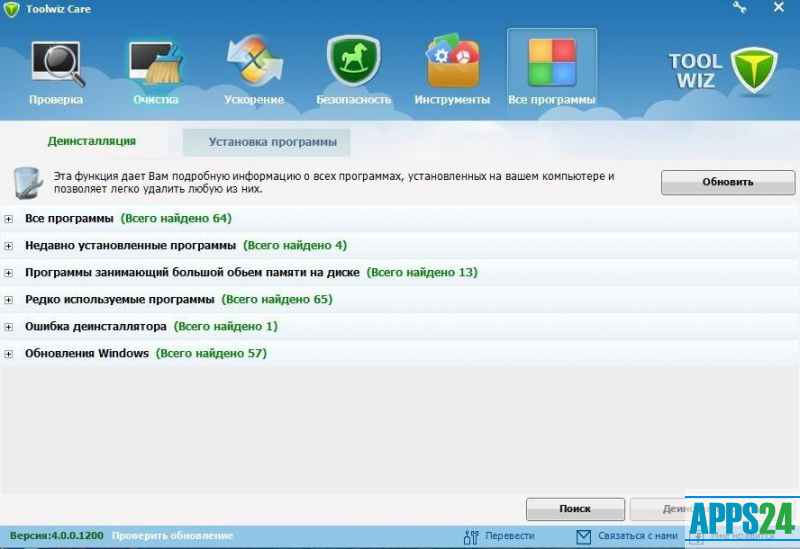
Task: Click the recycle bin uninstall icon
Action: (x=28, y=183)
